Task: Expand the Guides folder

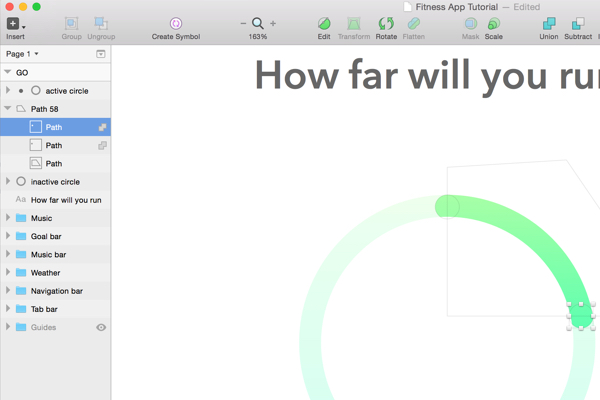Action: click(8, 327)
